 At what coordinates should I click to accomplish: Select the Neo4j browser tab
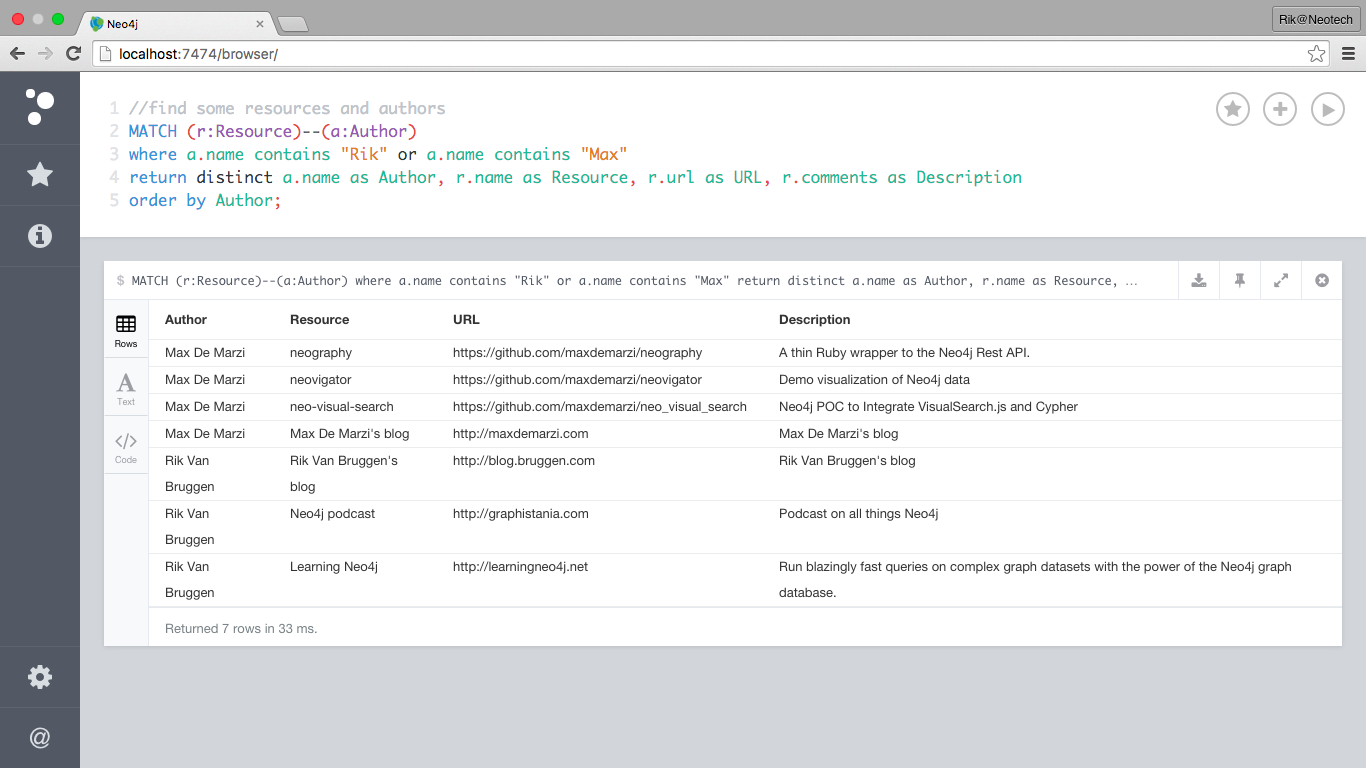tap(178, 22)
